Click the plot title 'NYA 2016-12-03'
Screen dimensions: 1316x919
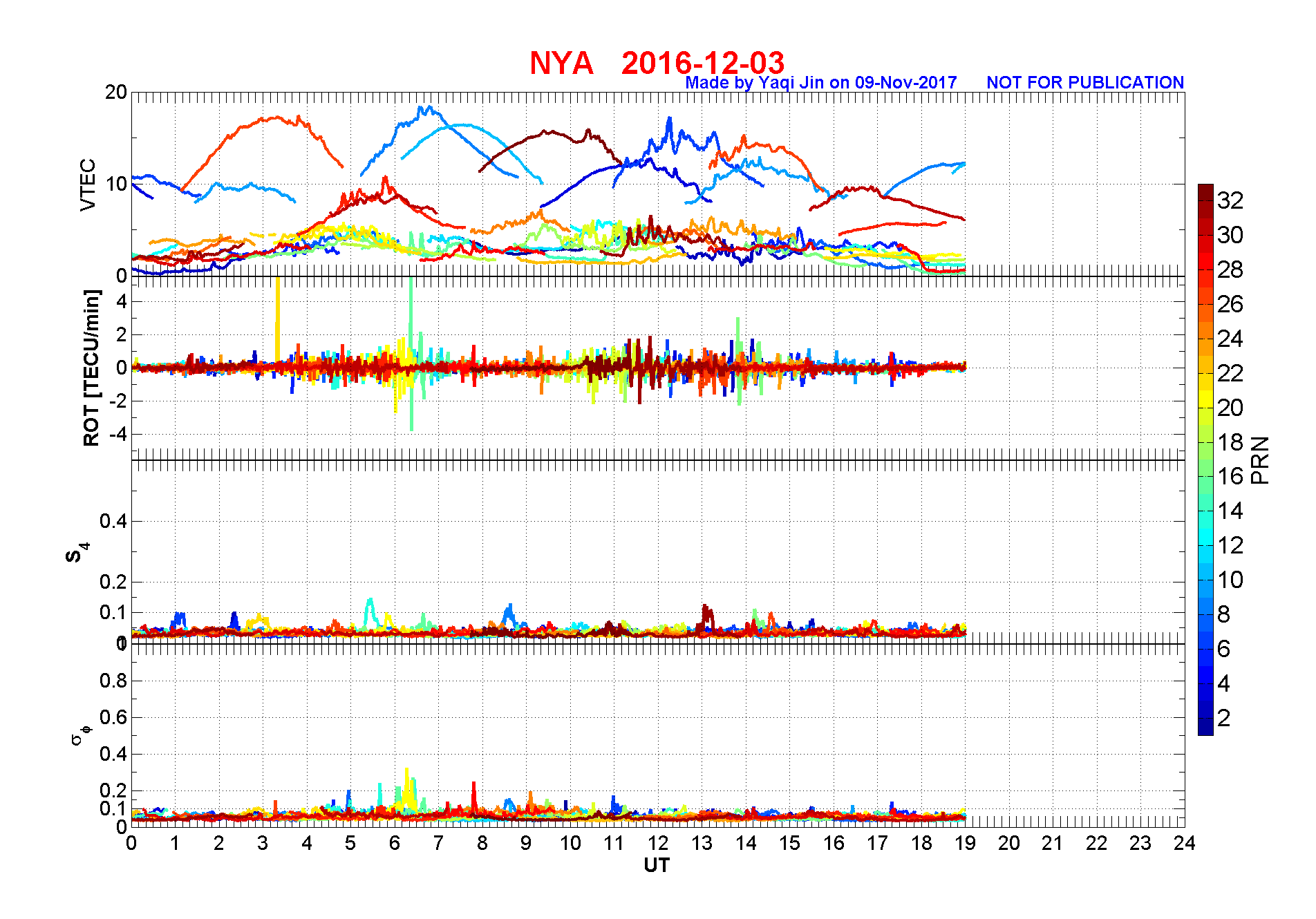[x=657, y=63]
